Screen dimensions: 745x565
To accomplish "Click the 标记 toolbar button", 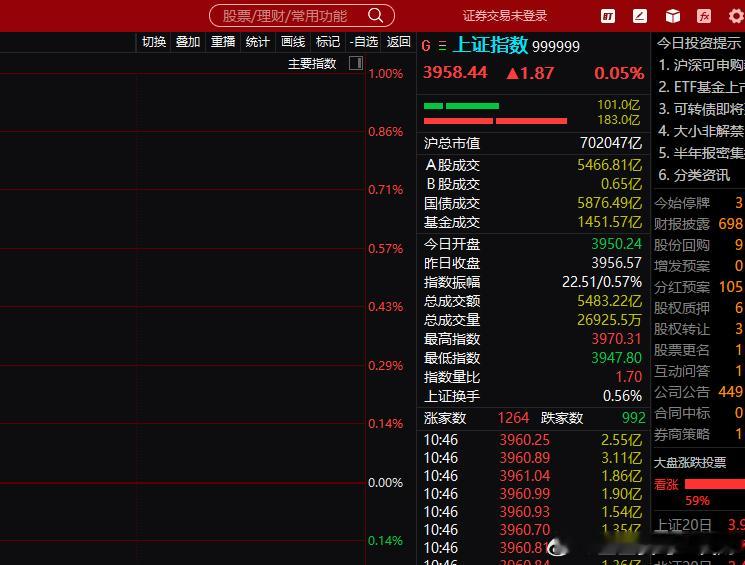I will click(x=328, y=42).
